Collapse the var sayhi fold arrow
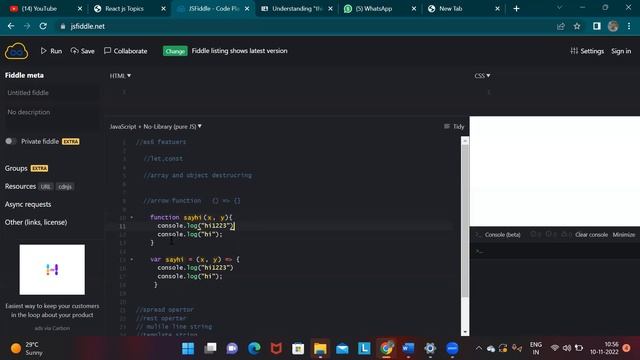Image resolution: width=640 pixels, height=360 pixels. [x=131, y=260]
